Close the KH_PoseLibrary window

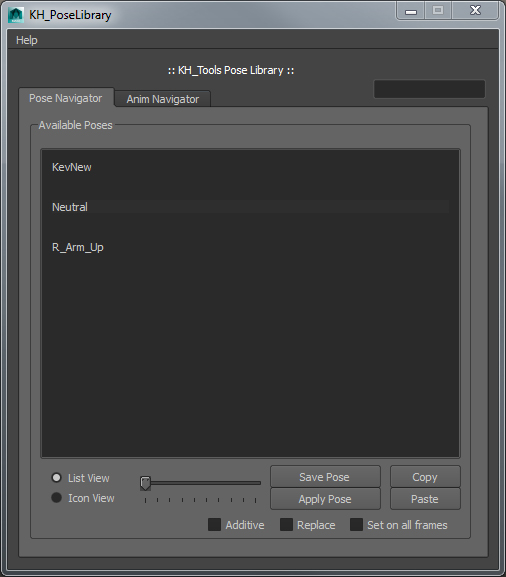475,10
